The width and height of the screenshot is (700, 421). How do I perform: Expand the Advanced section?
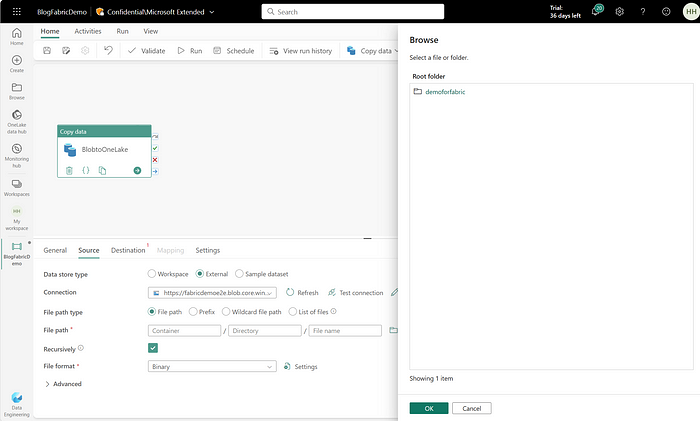tap(63, 384)
